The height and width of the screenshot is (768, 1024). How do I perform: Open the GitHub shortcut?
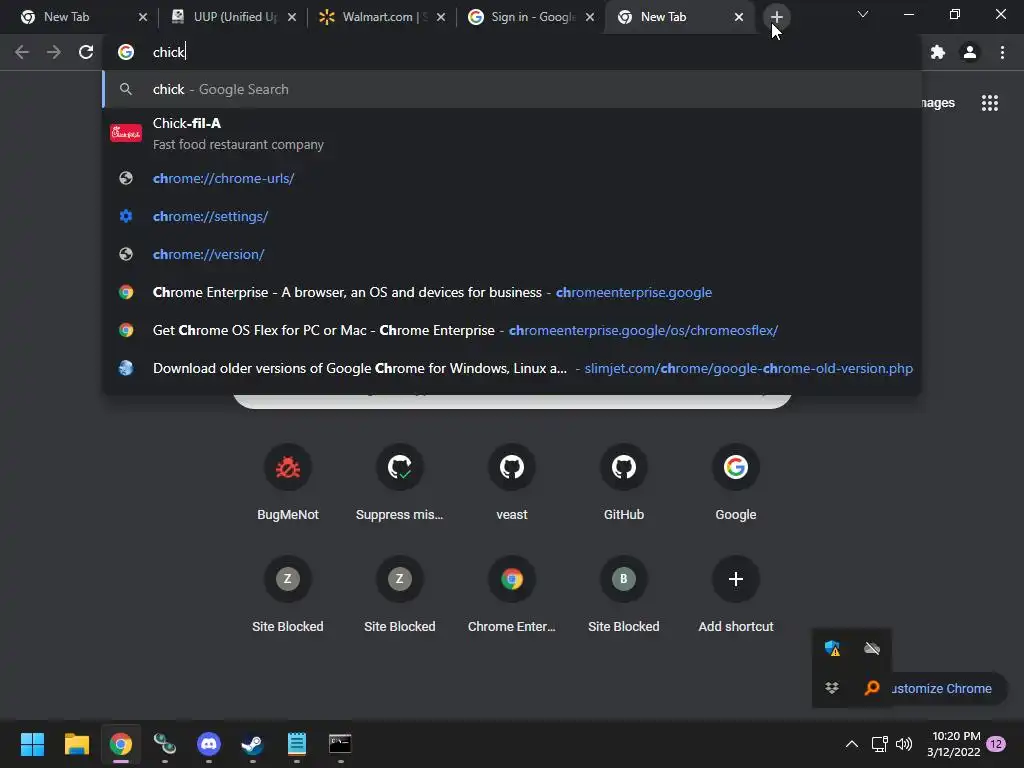point(624,482)
